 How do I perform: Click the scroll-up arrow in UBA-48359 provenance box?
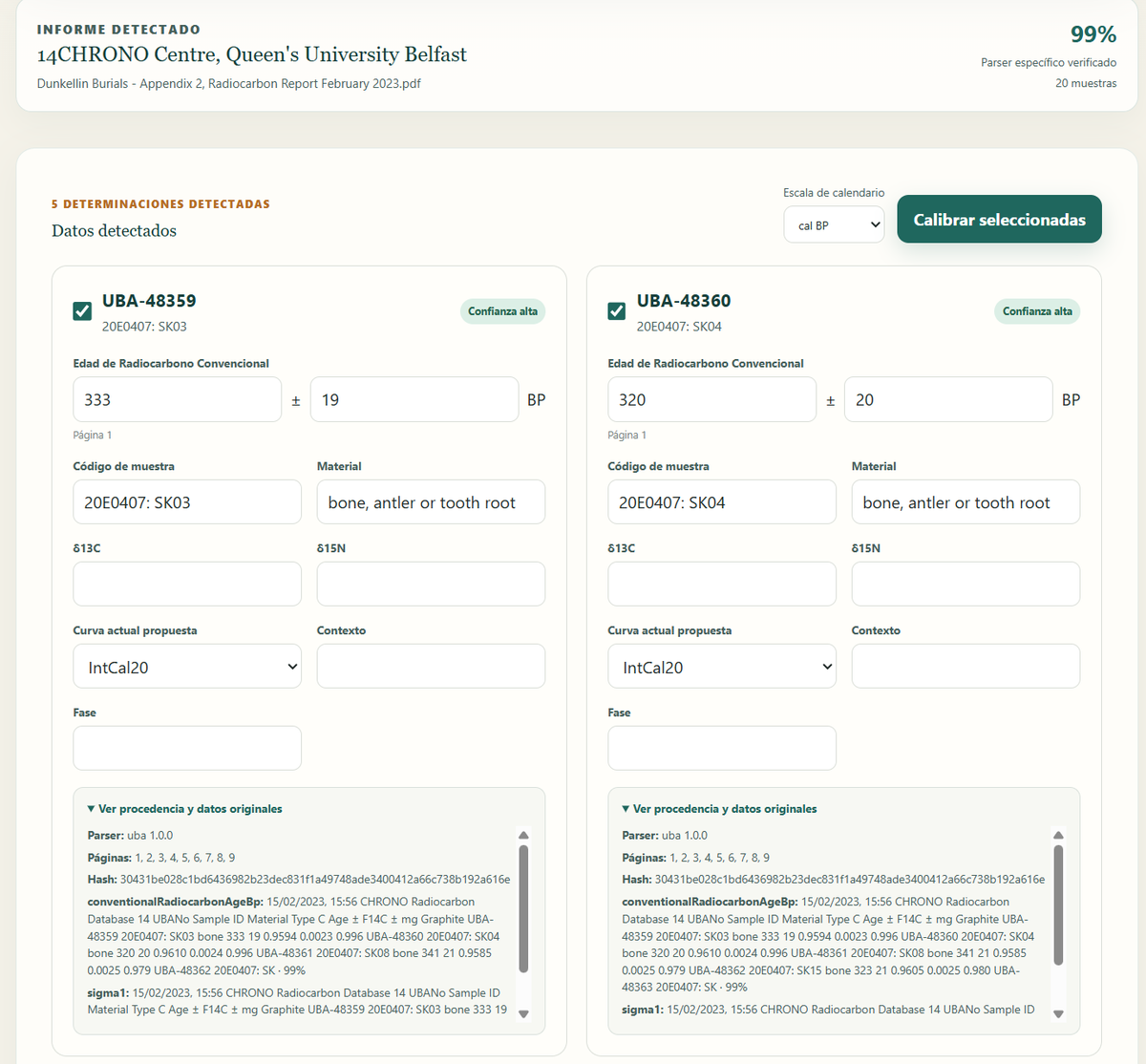(x=523, y=835)
